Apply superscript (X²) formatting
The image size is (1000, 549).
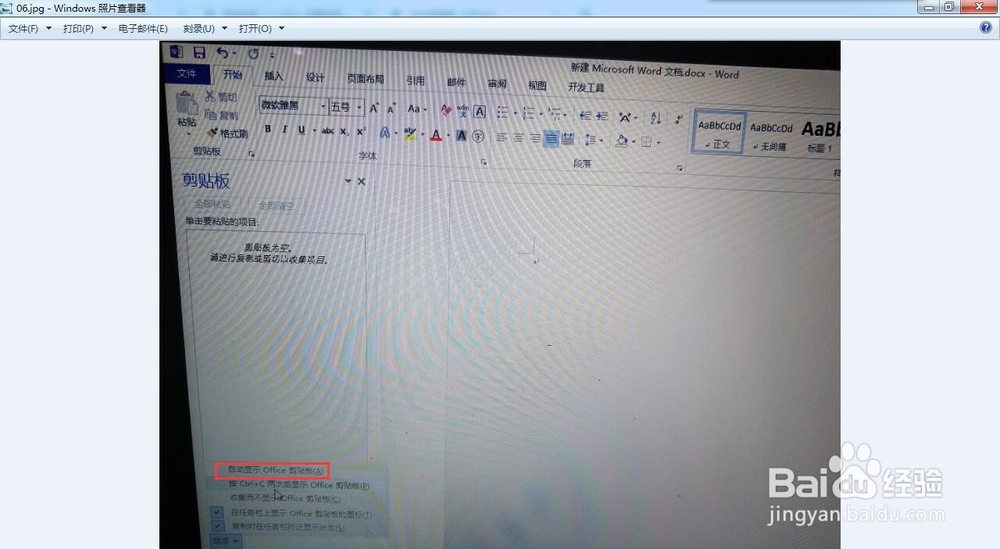tap(360, 131)
